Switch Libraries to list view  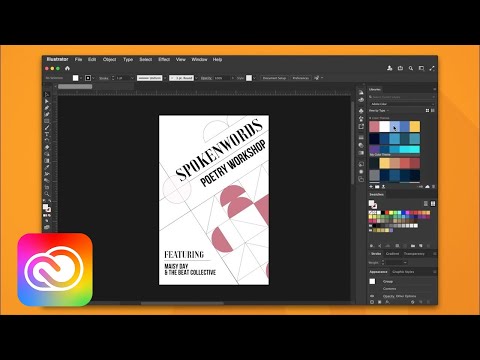click(433, 110)
